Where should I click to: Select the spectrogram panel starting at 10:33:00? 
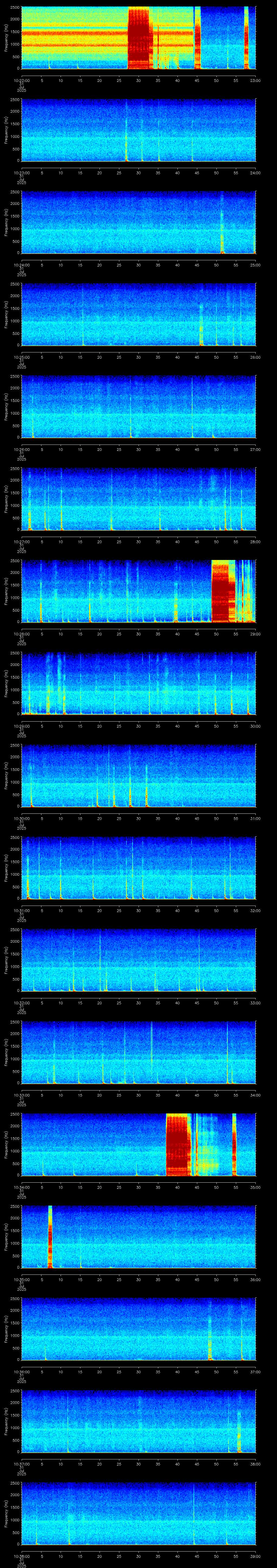[138, 1052]
